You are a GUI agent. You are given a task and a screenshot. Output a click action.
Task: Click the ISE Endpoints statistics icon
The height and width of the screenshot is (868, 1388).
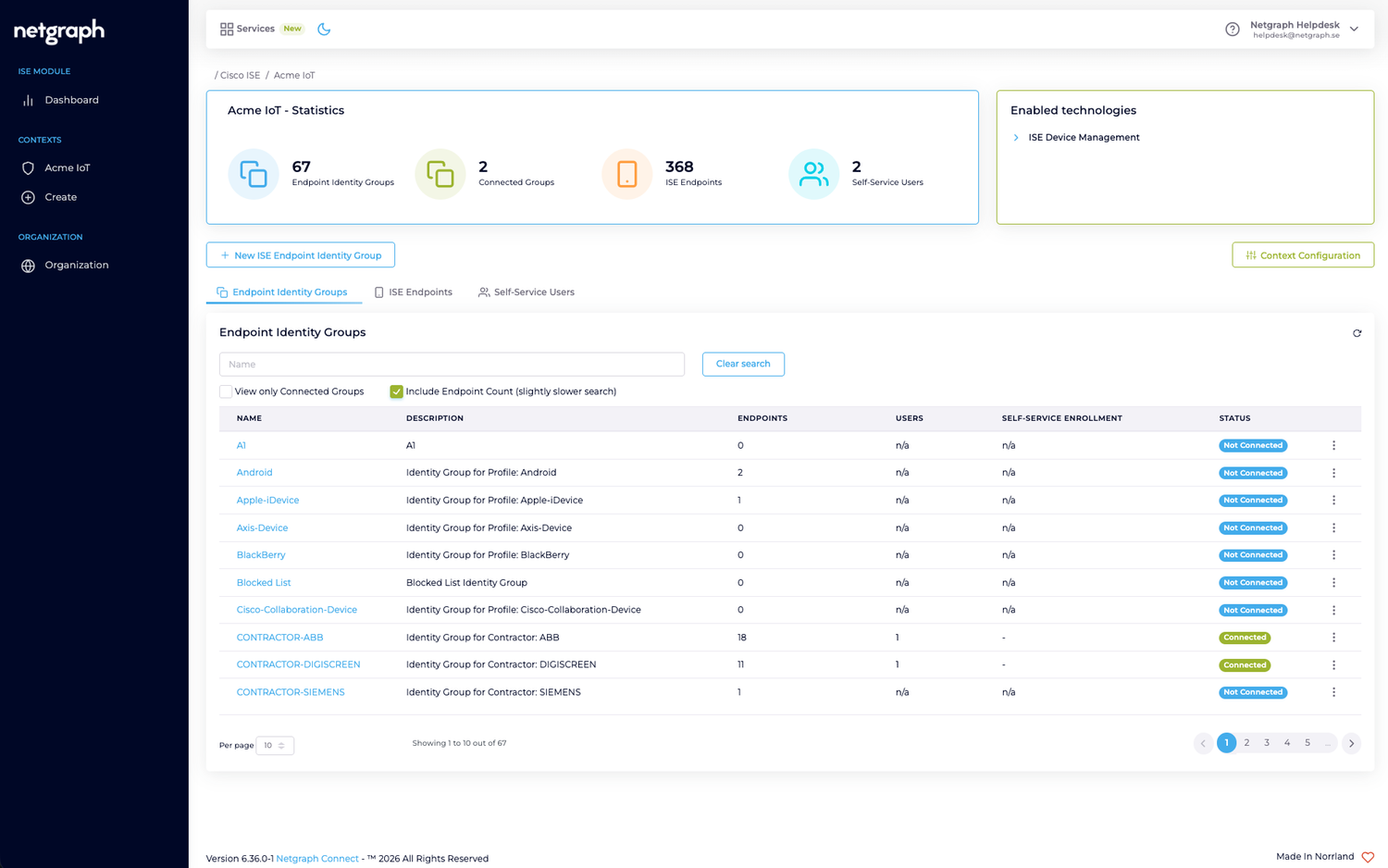pyautogui.click(x=626, y=174)
